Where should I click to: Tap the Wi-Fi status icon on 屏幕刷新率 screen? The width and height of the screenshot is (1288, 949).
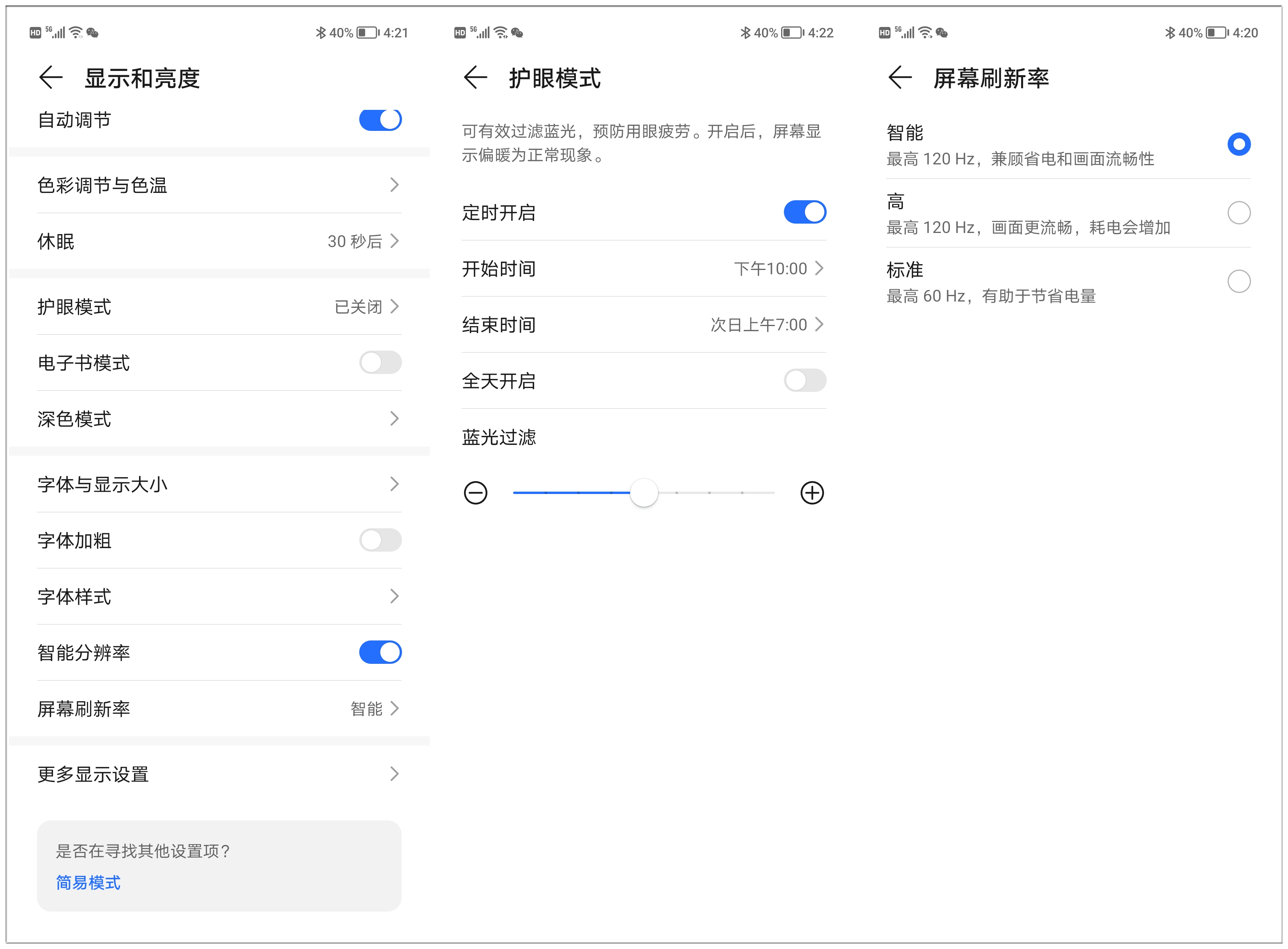click(925, 33)
